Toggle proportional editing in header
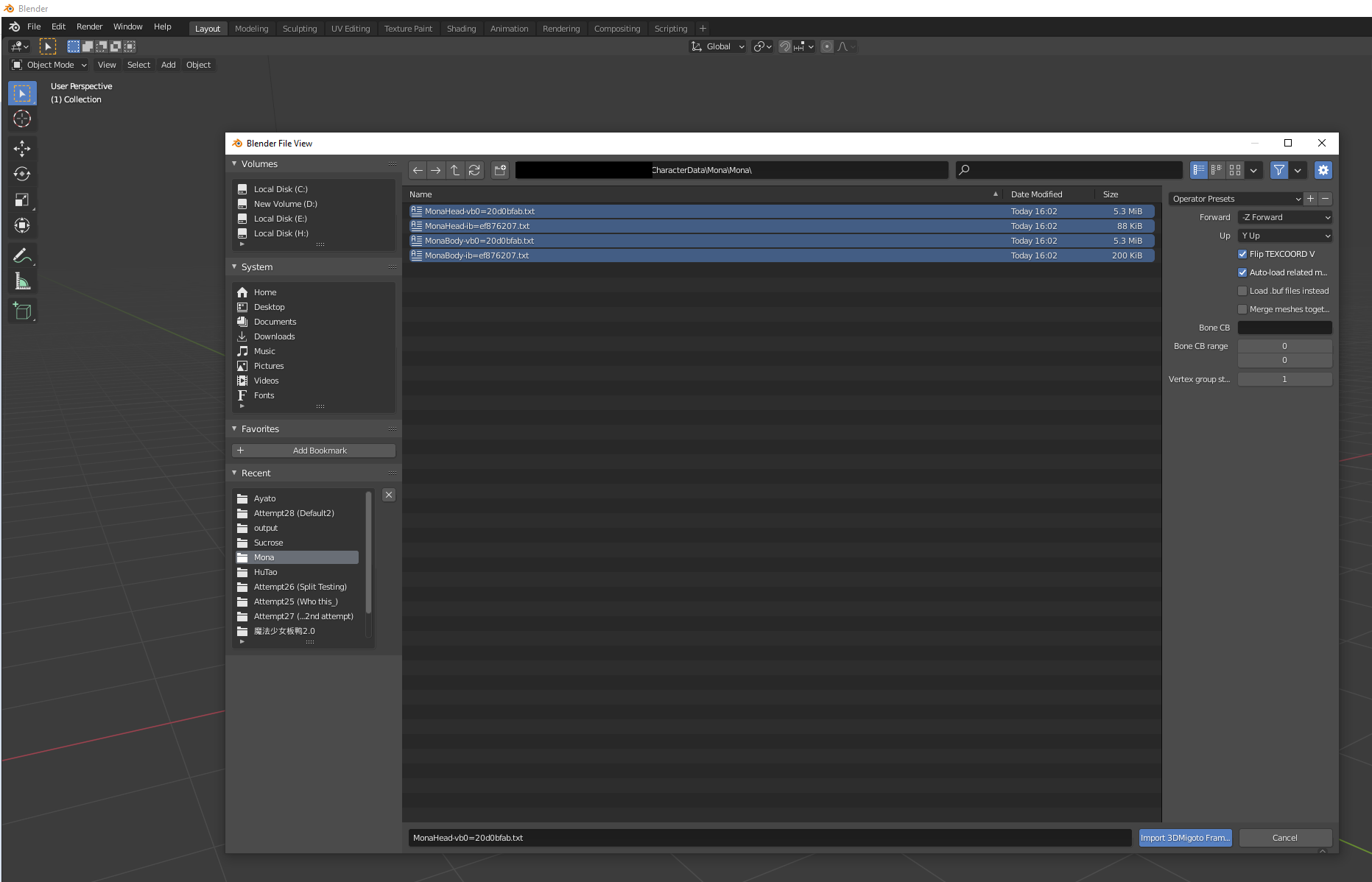This screenshot has width=1372, height=882. point(827,46)
